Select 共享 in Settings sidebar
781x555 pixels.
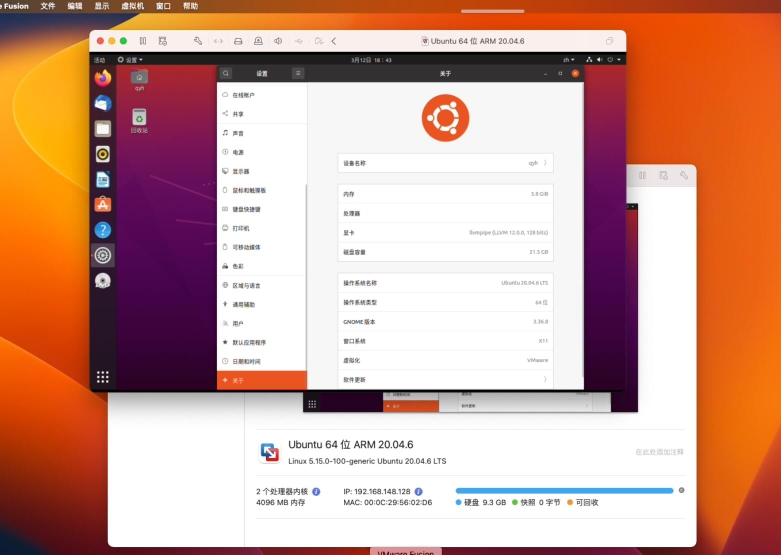coord(262,114)
